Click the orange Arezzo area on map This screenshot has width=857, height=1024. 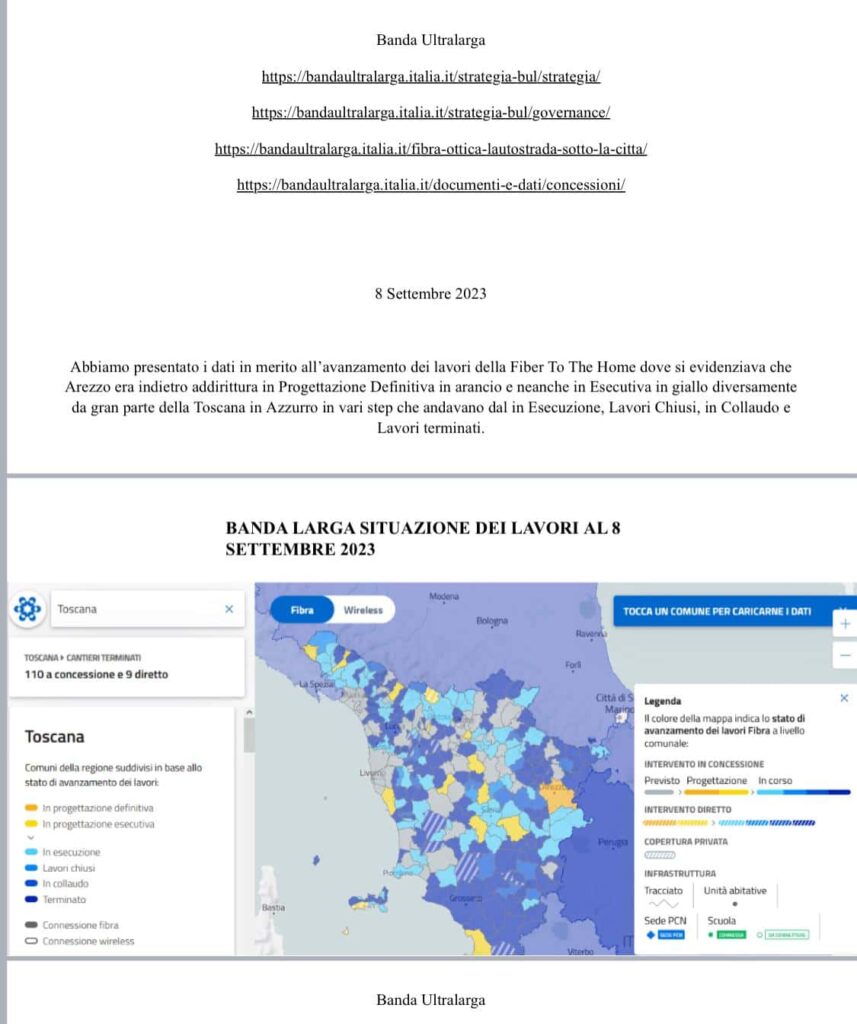coord(557,797)
